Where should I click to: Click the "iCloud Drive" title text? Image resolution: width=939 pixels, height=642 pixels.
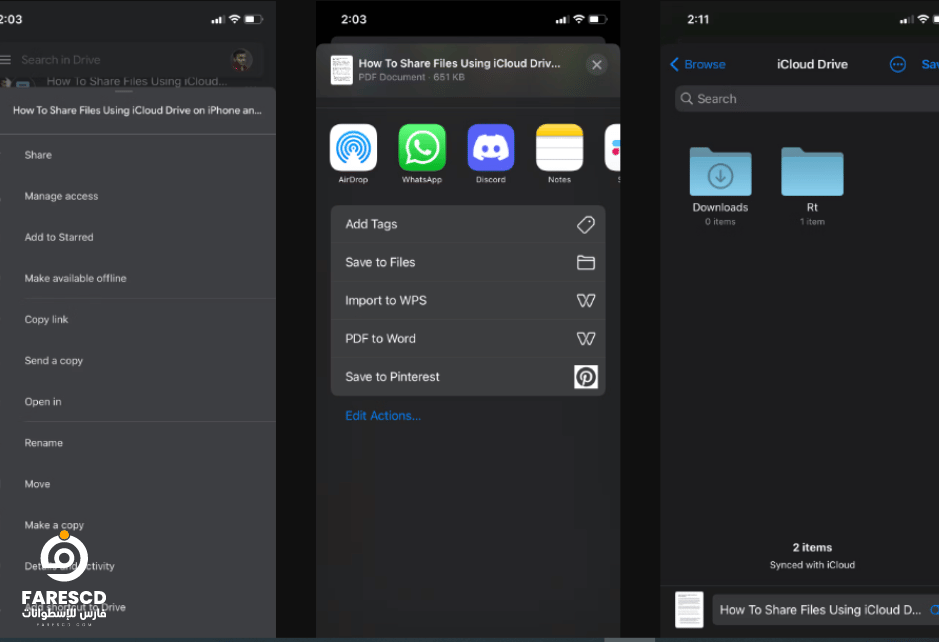(x=812, y=64)
